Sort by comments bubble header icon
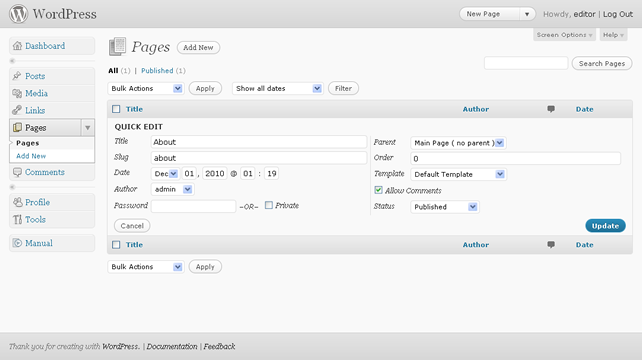This screenshot has width=642, height=360. [x=551, y=109]
